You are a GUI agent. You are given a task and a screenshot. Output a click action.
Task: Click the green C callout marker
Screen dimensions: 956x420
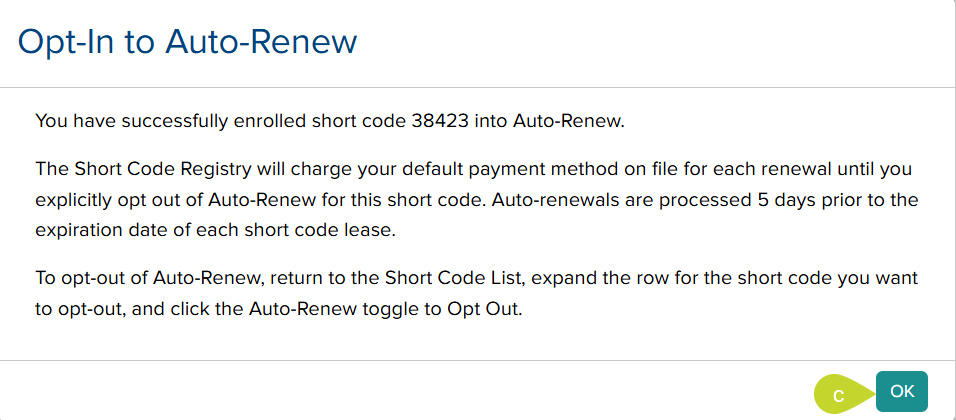coord(840,395)
